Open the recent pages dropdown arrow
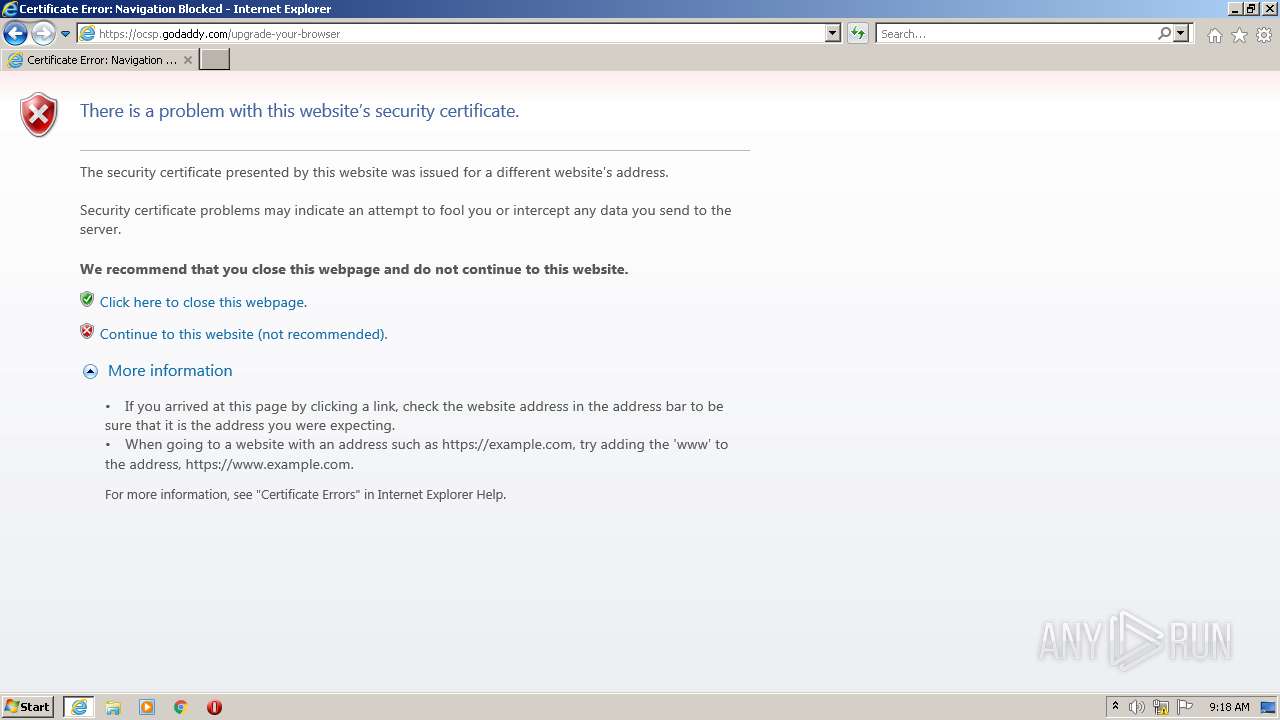 tap(66, 34)
